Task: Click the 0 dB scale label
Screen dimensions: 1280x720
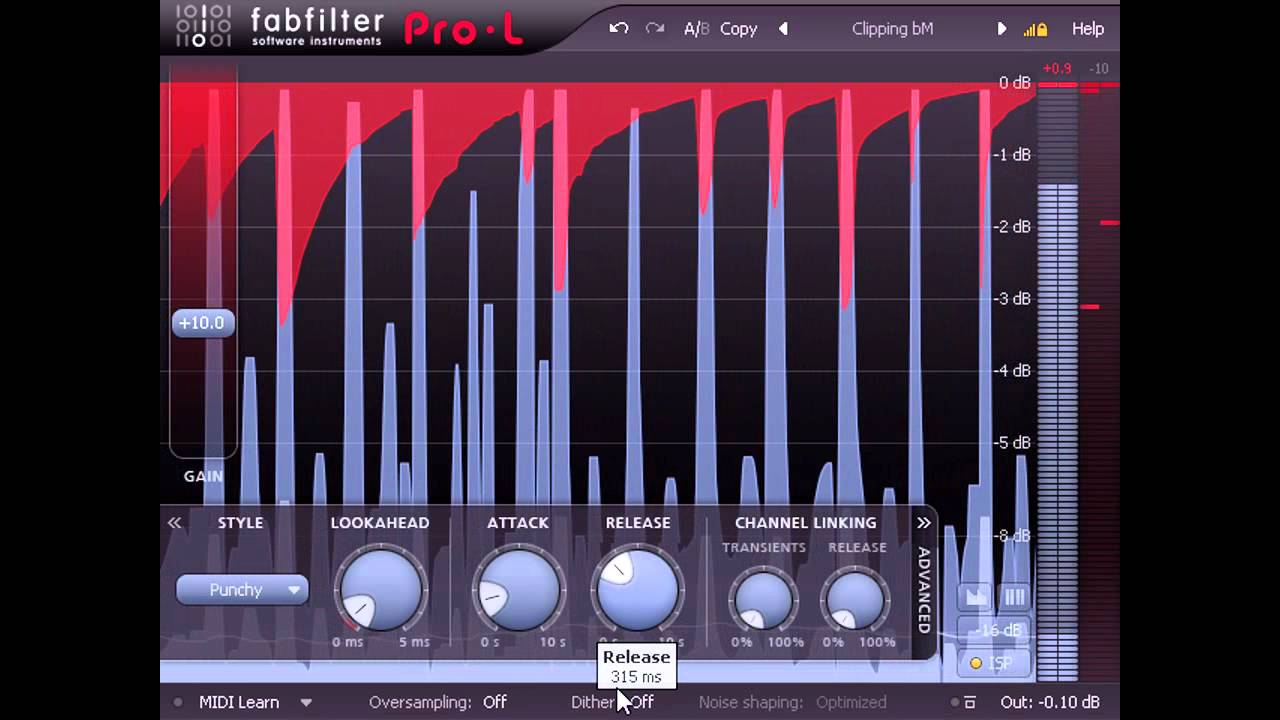Action: point(1014,83)
